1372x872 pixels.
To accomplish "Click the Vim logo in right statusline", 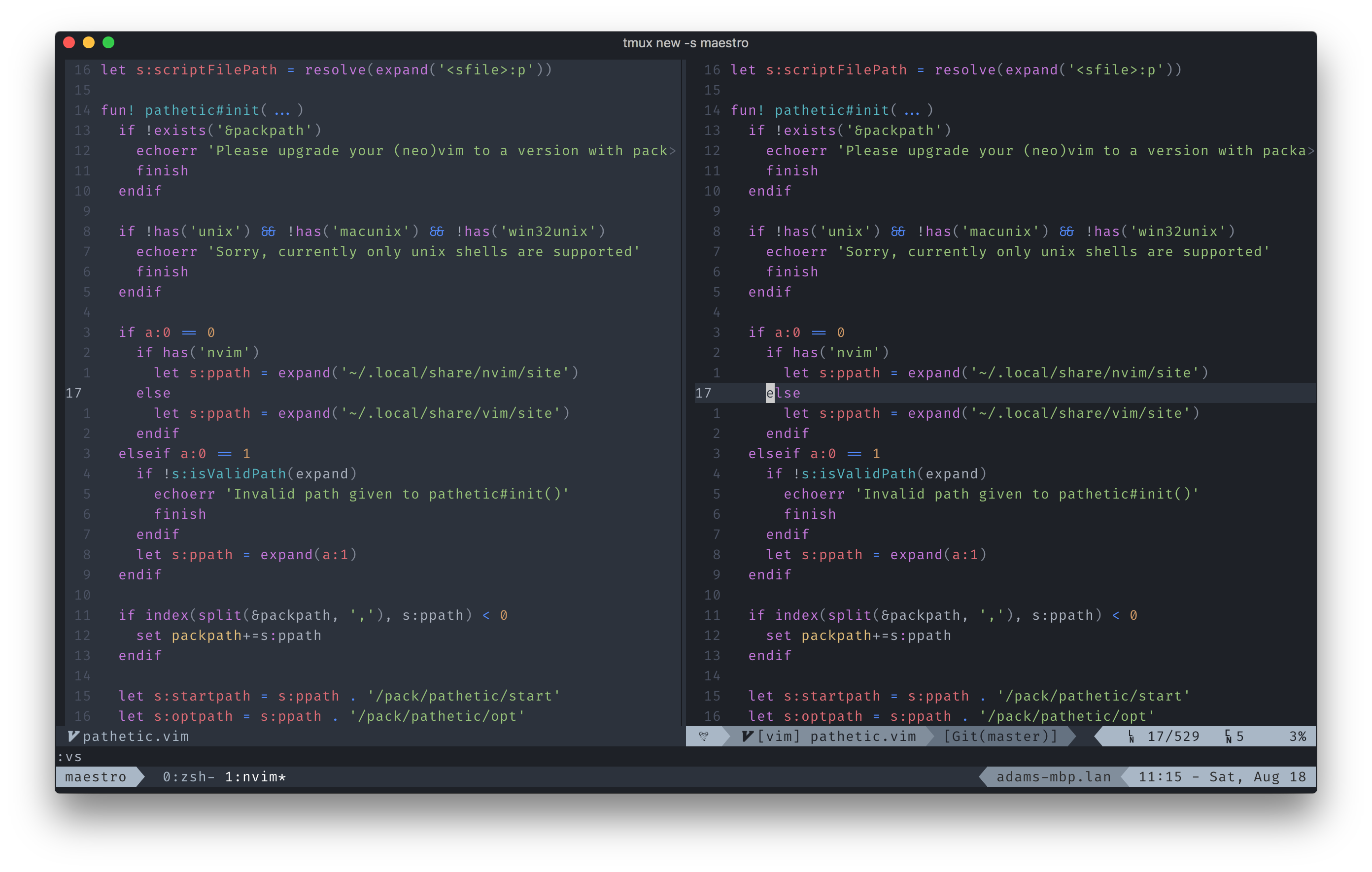I will coord(748,737).
